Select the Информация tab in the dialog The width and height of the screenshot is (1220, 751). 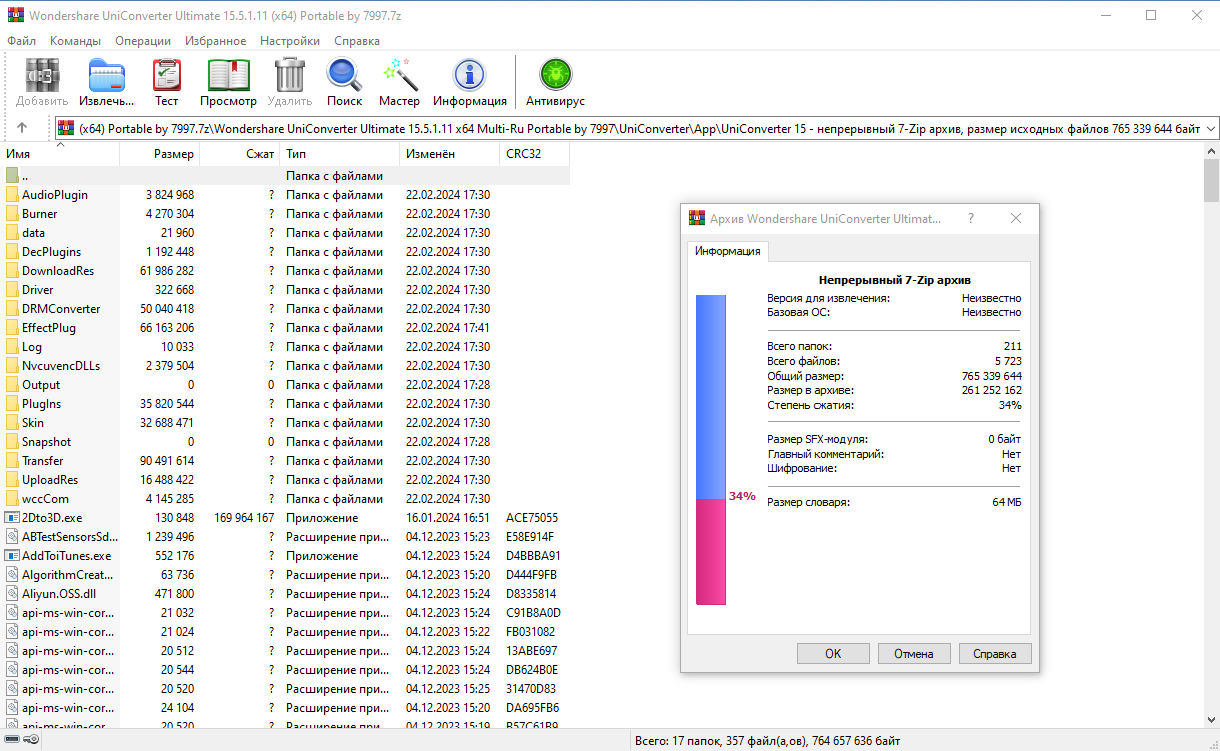[x=727, y=251]
